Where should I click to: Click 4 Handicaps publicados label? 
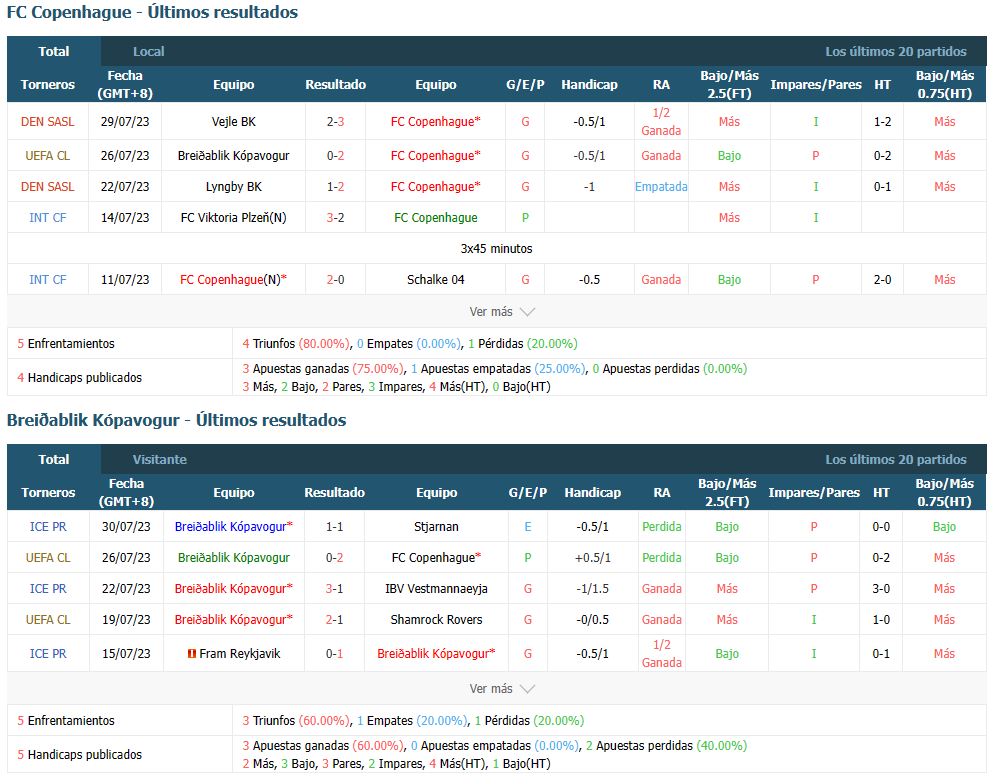80,378
